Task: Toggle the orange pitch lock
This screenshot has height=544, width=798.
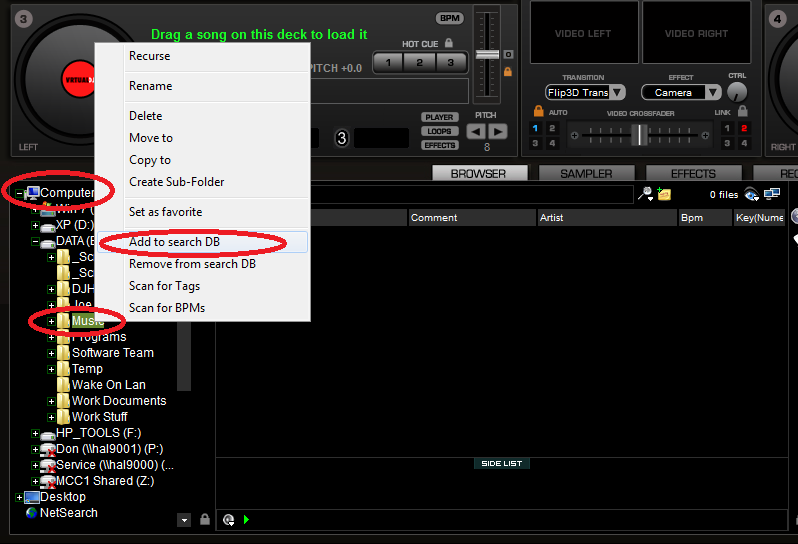Action: coord(508,72)
